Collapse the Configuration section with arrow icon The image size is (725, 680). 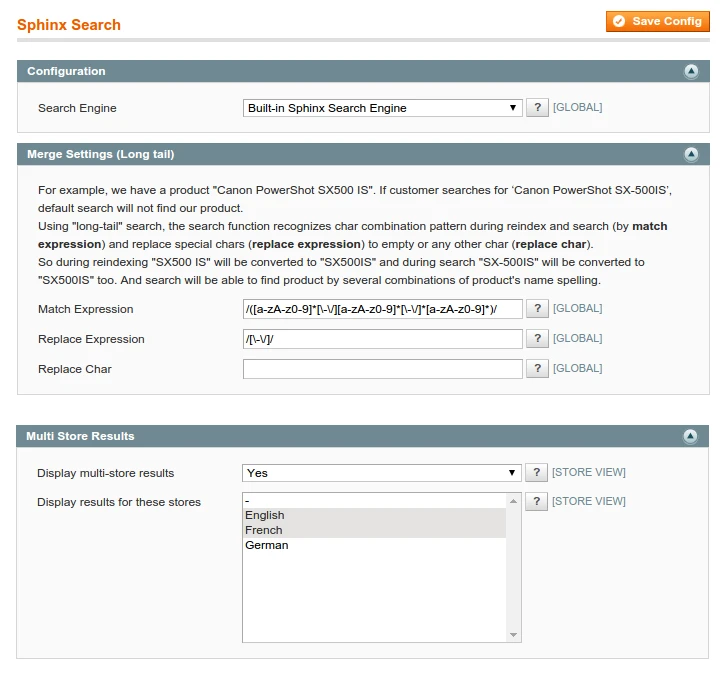click(690, 72)
